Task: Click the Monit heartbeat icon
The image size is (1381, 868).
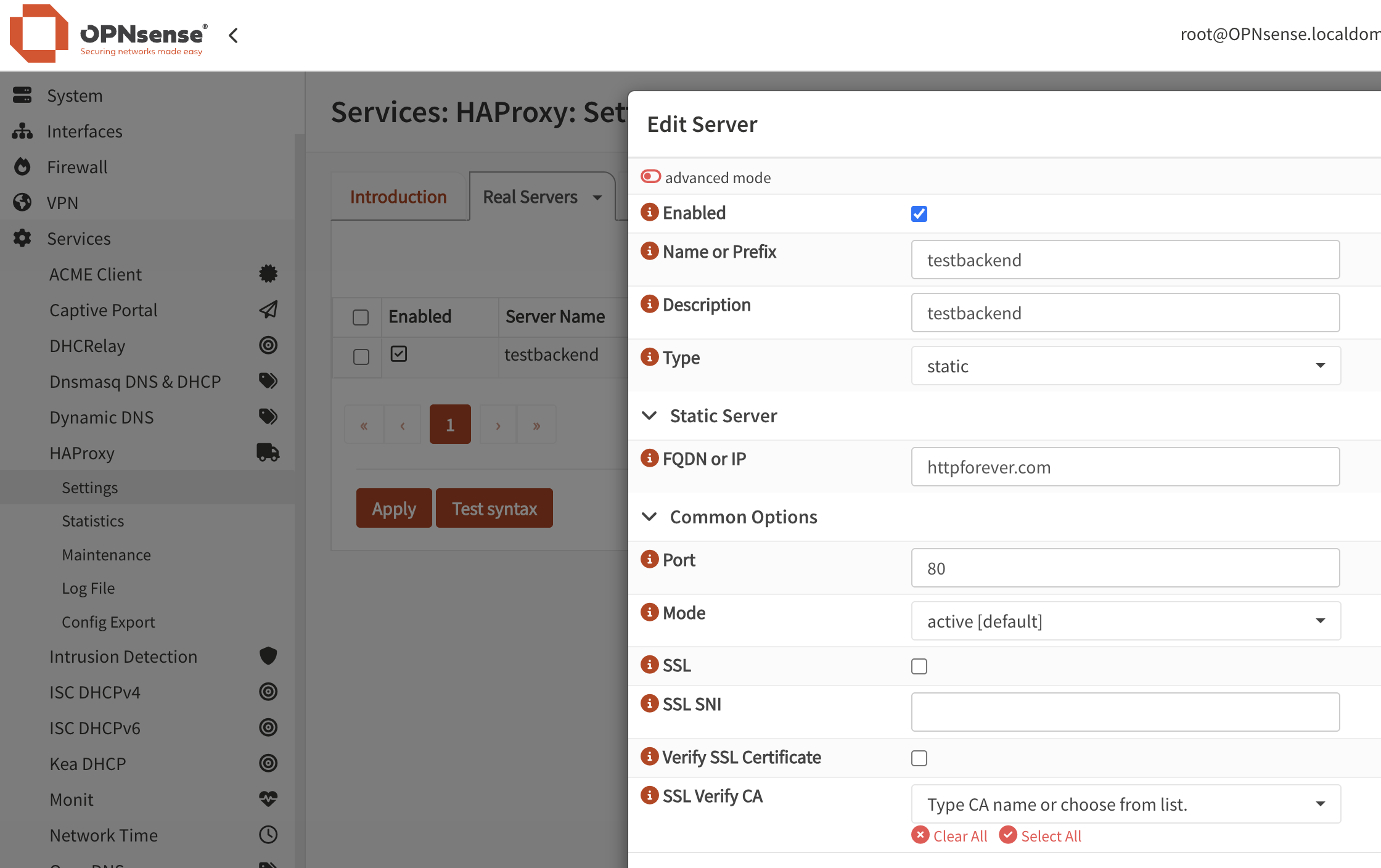Action: point(268,799)
